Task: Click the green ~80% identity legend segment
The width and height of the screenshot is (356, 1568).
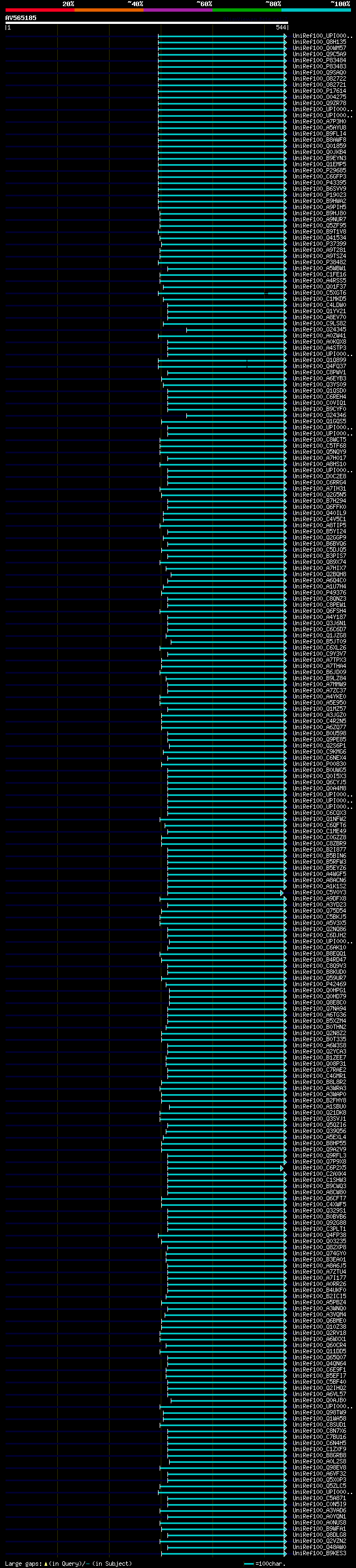Action: click(247, 10)
